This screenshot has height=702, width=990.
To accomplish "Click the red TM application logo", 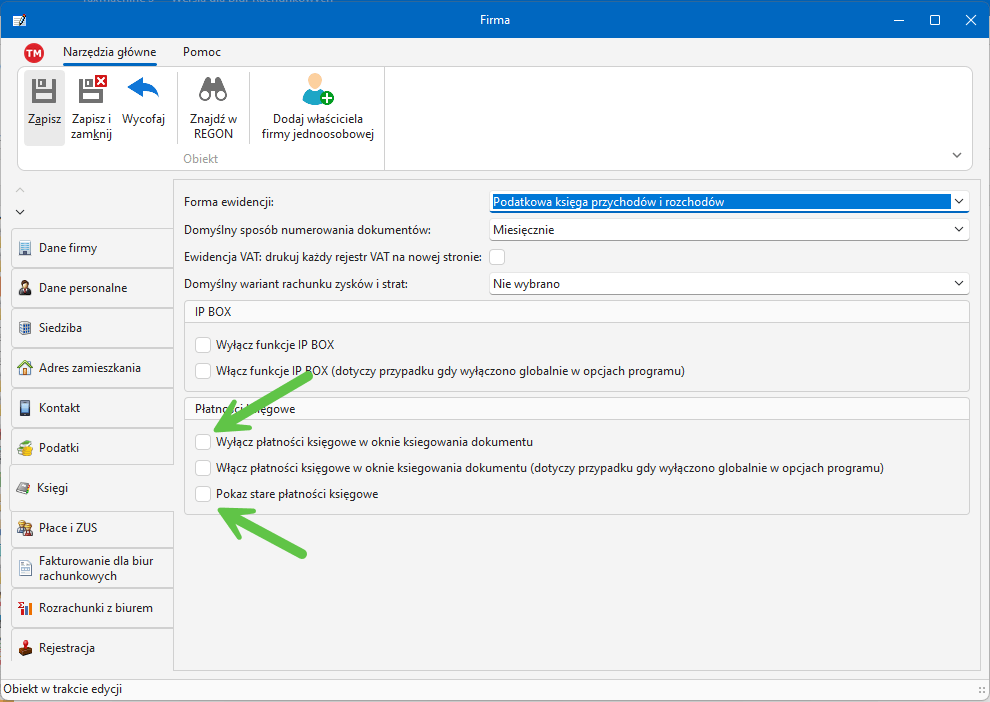I will click(34, 53).
